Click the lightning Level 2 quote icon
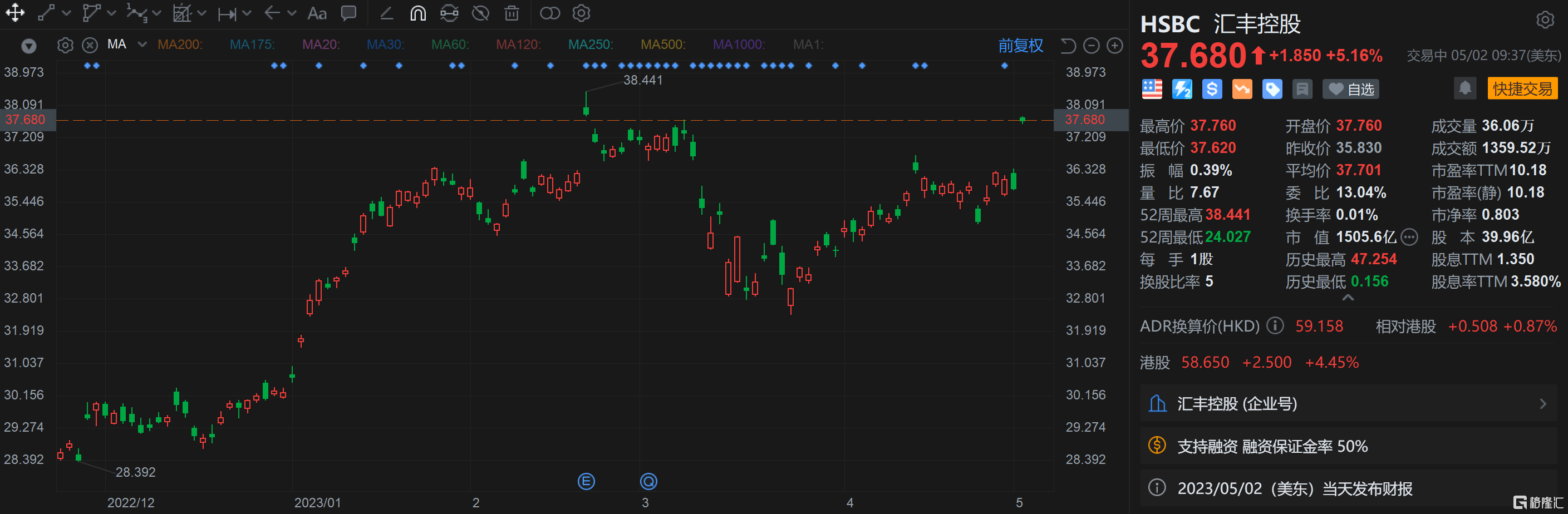This screenshot has width=1568, height=514. (x=1182, y=89)
